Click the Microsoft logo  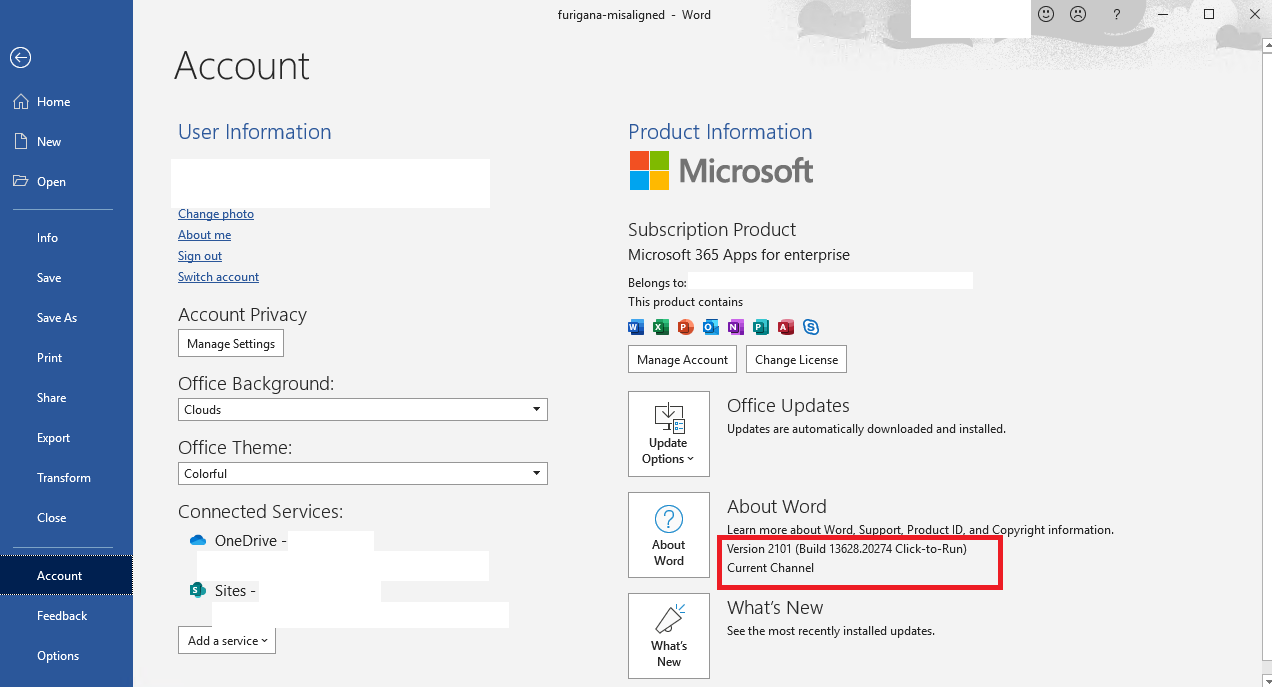click(x=721, y=170)
